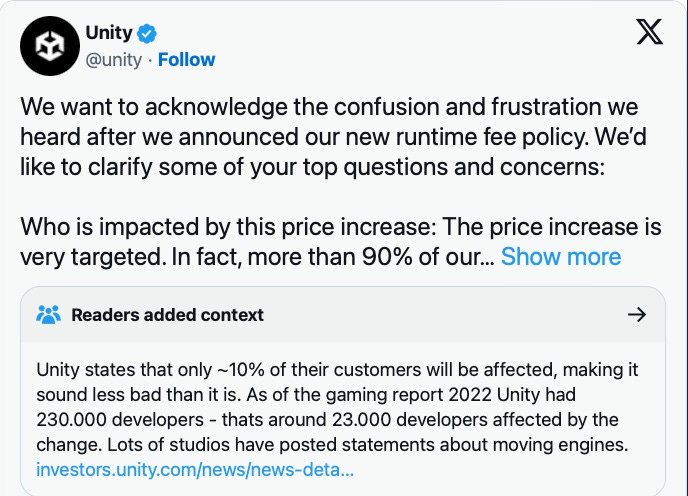The image size is (688, 496).
Task: Click the community people icon beside Readers added context
Action: pos(48,315)
